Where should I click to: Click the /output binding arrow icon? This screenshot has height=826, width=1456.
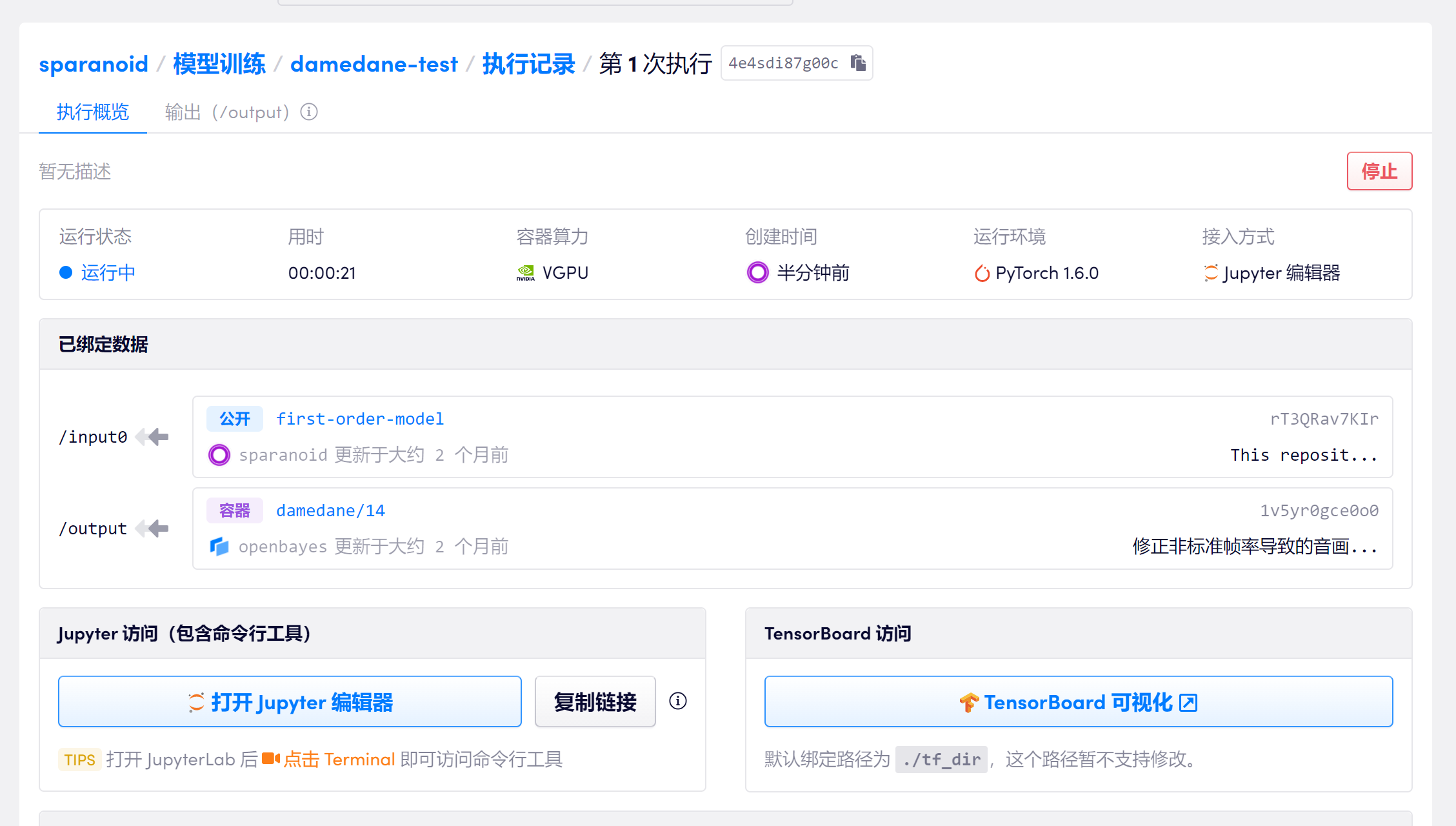click(153, 529)
